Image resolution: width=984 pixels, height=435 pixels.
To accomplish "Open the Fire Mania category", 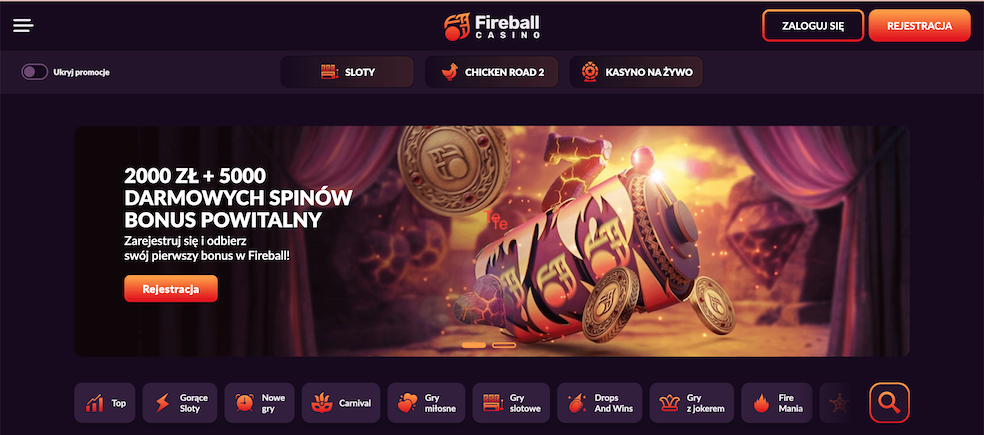I will [x=777, y=403].
